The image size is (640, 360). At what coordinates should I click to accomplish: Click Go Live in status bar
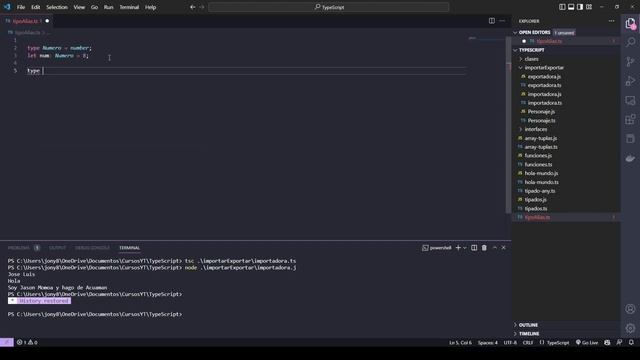click(x=587, y=342)
